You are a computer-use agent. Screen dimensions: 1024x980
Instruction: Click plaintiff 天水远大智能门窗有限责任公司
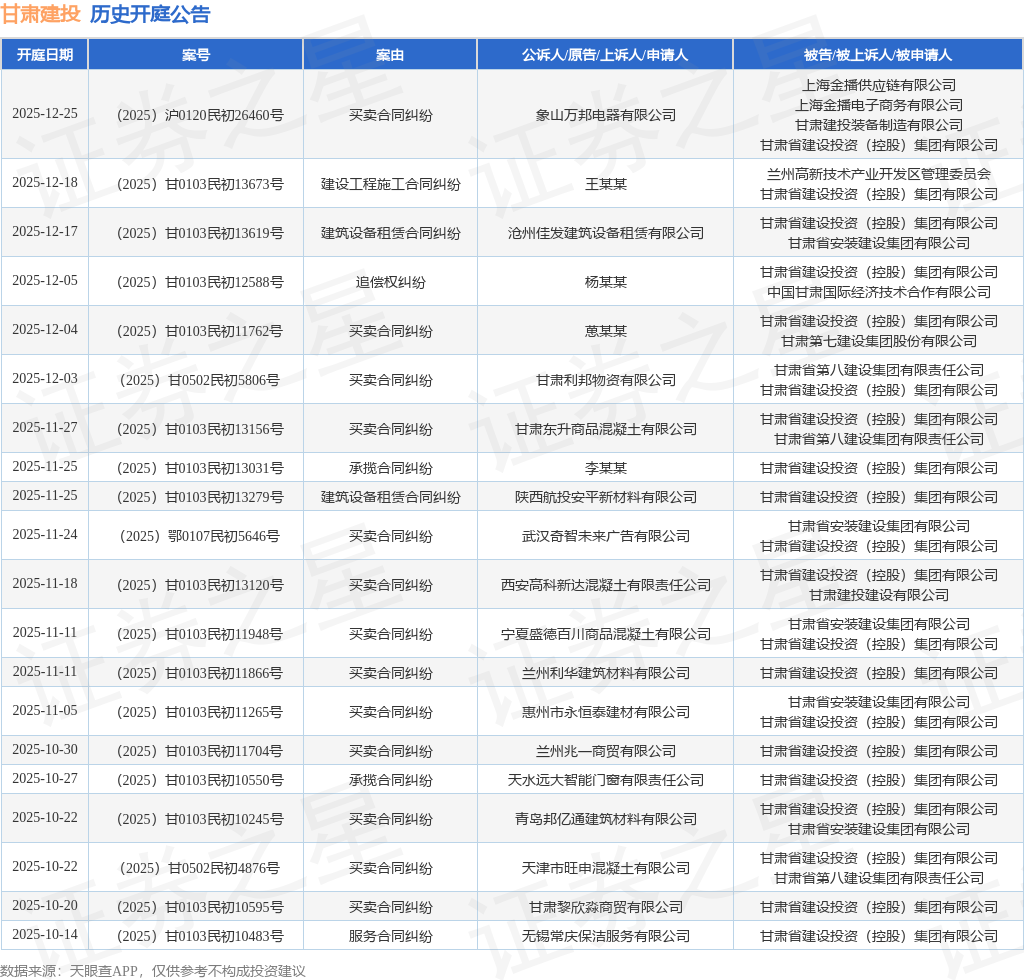pos(605,780)
